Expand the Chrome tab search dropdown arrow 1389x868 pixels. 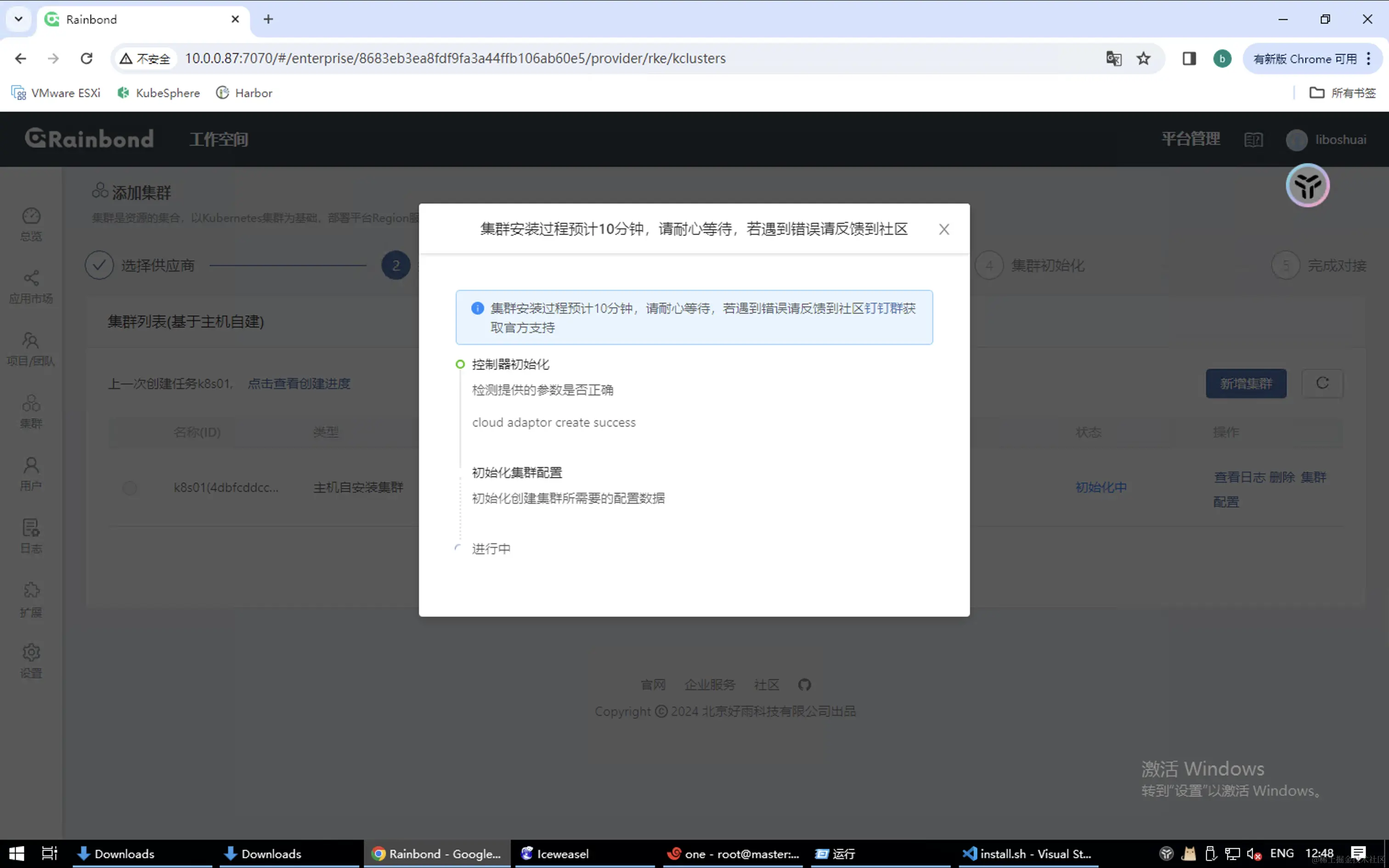click(x=18, y=19)
